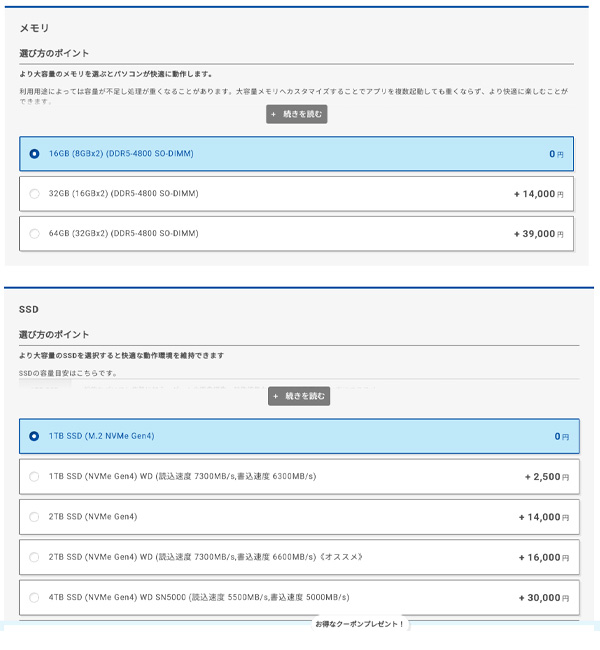Select the default 1TB SSD (M.2 NVMe Gen4)
Image resolution: width=600 pixels, height=650 pixels.
pos(35,436)
